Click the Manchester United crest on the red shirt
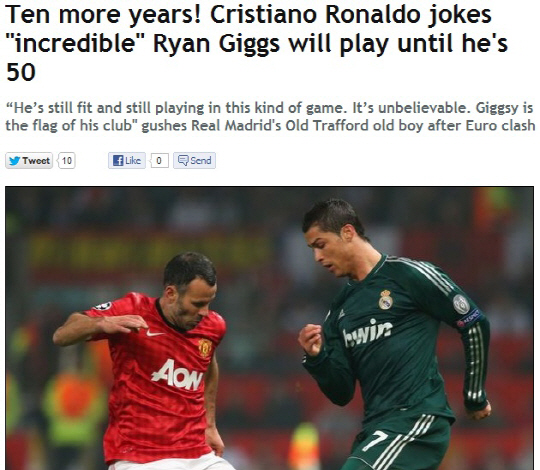 click(205, 347)
